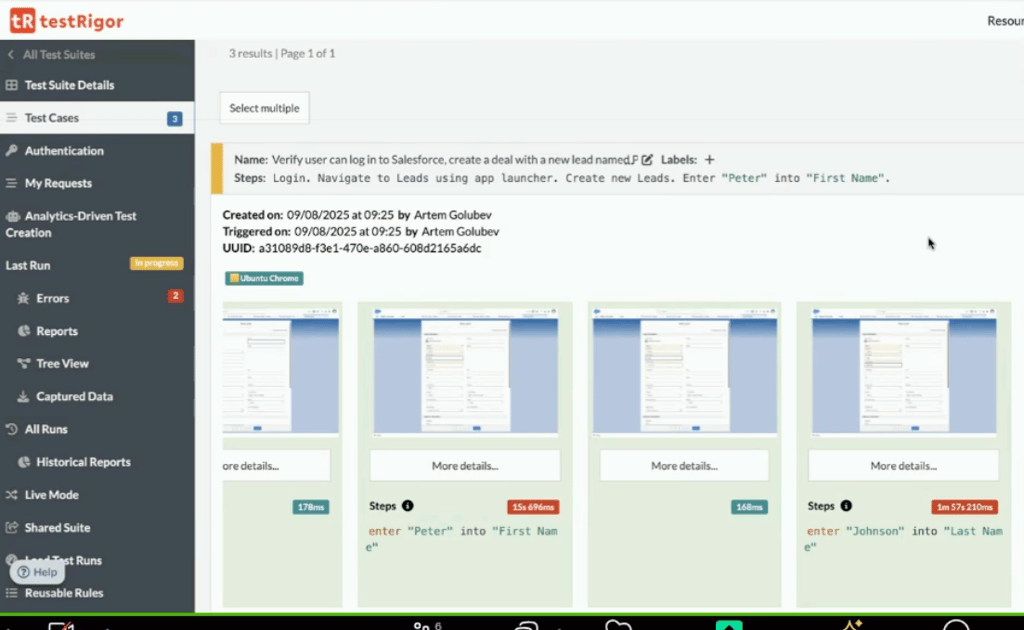This screenshot has width=1024, height=630.
Task: Open Authentication via its key icon
Action: pos(11,151)
